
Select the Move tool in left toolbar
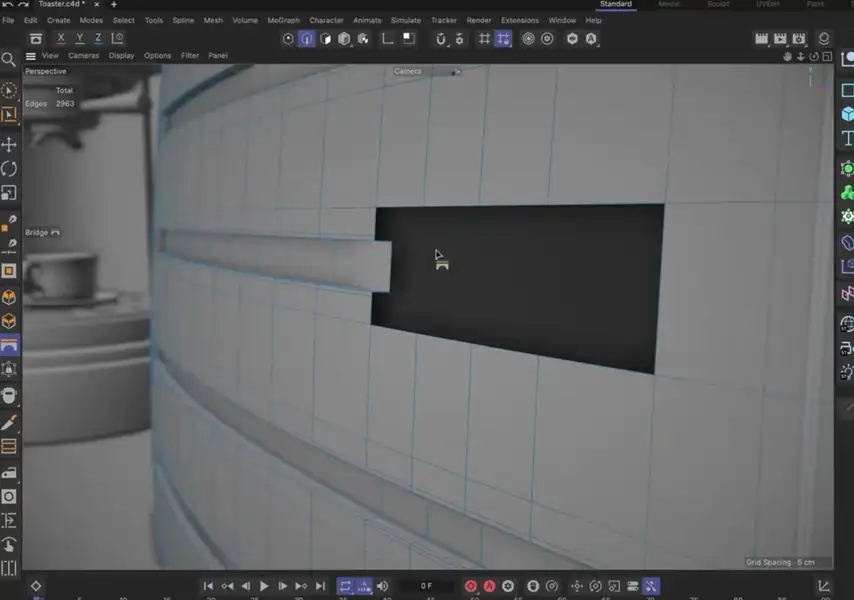point(10,146)
